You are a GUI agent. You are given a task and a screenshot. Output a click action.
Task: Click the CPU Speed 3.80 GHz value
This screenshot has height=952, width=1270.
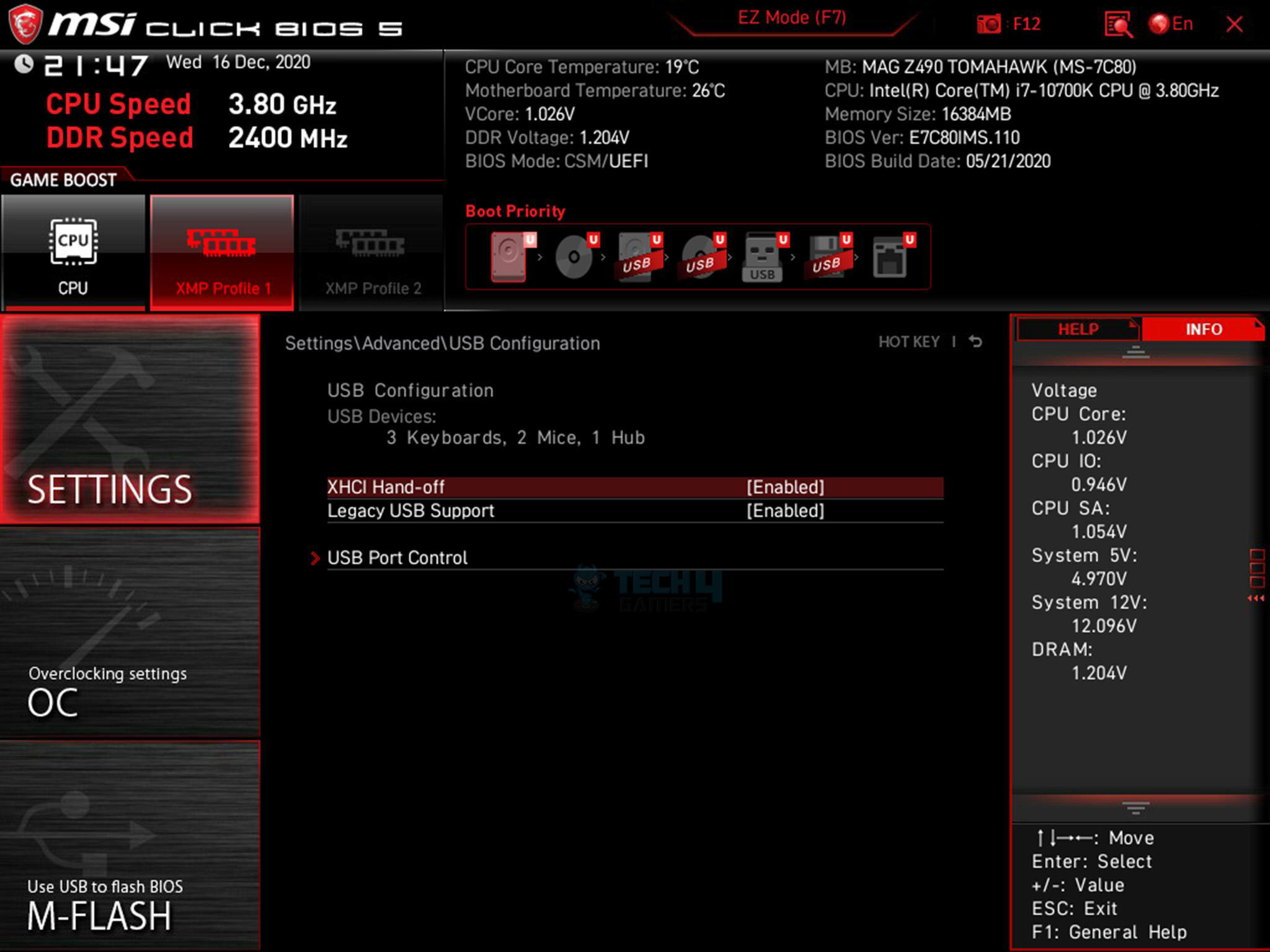coord(282,104)
